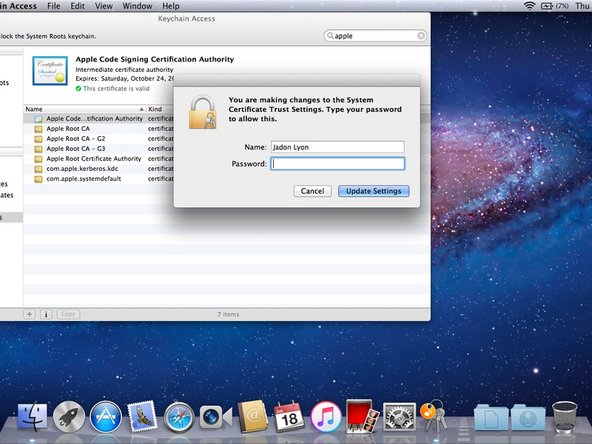Viewport: 592px width, 444px height.
Task: Focus the Password input field
Action: click(338, 164)
